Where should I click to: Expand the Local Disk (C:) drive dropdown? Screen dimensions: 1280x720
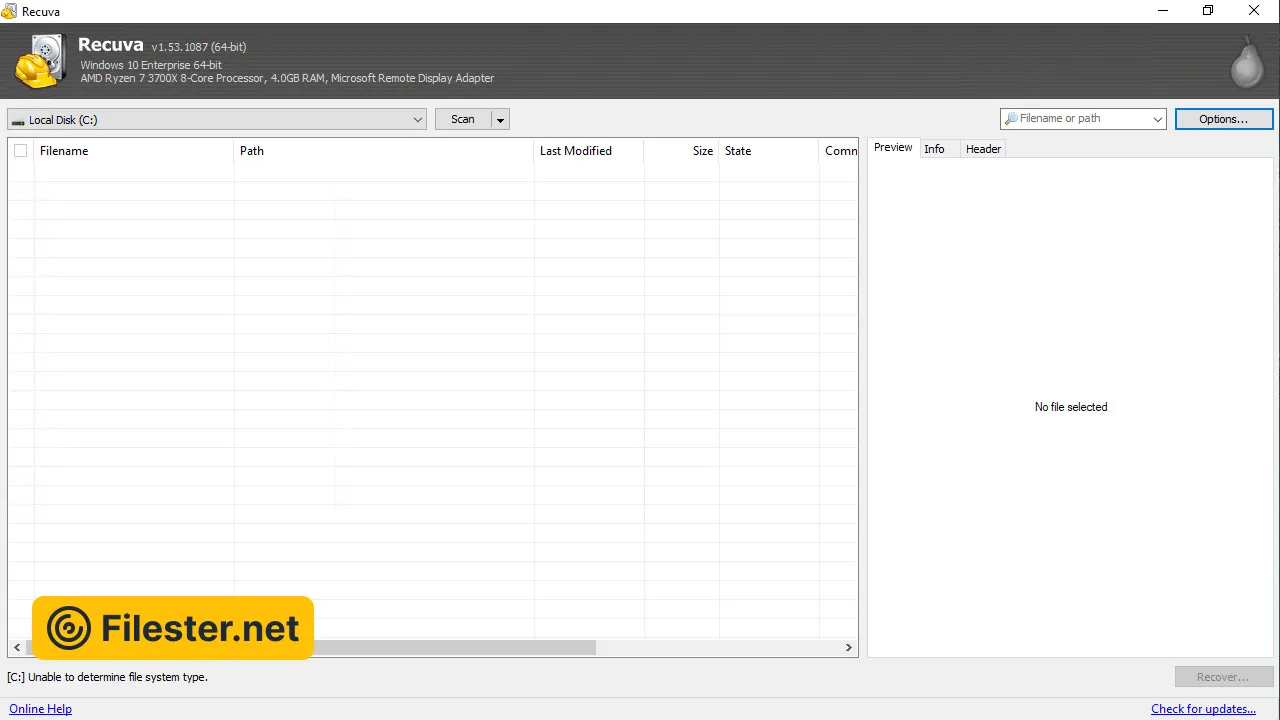point(418,120)
